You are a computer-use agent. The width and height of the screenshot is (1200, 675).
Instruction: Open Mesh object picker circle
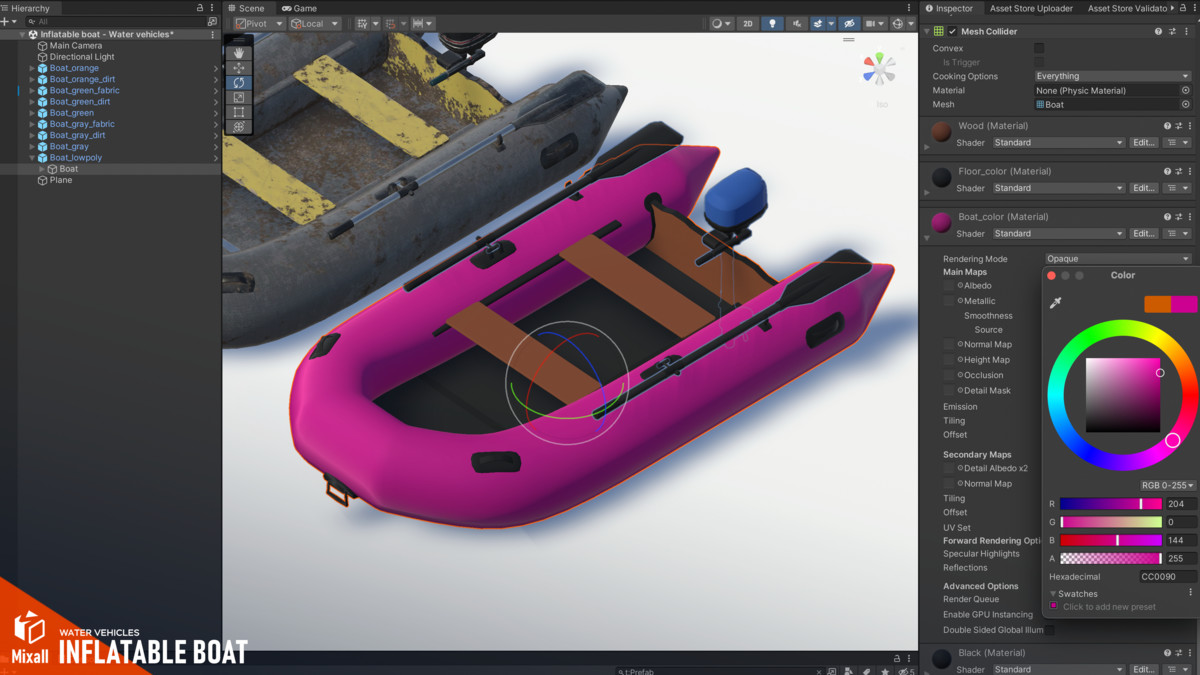(x=1186, y=104)
